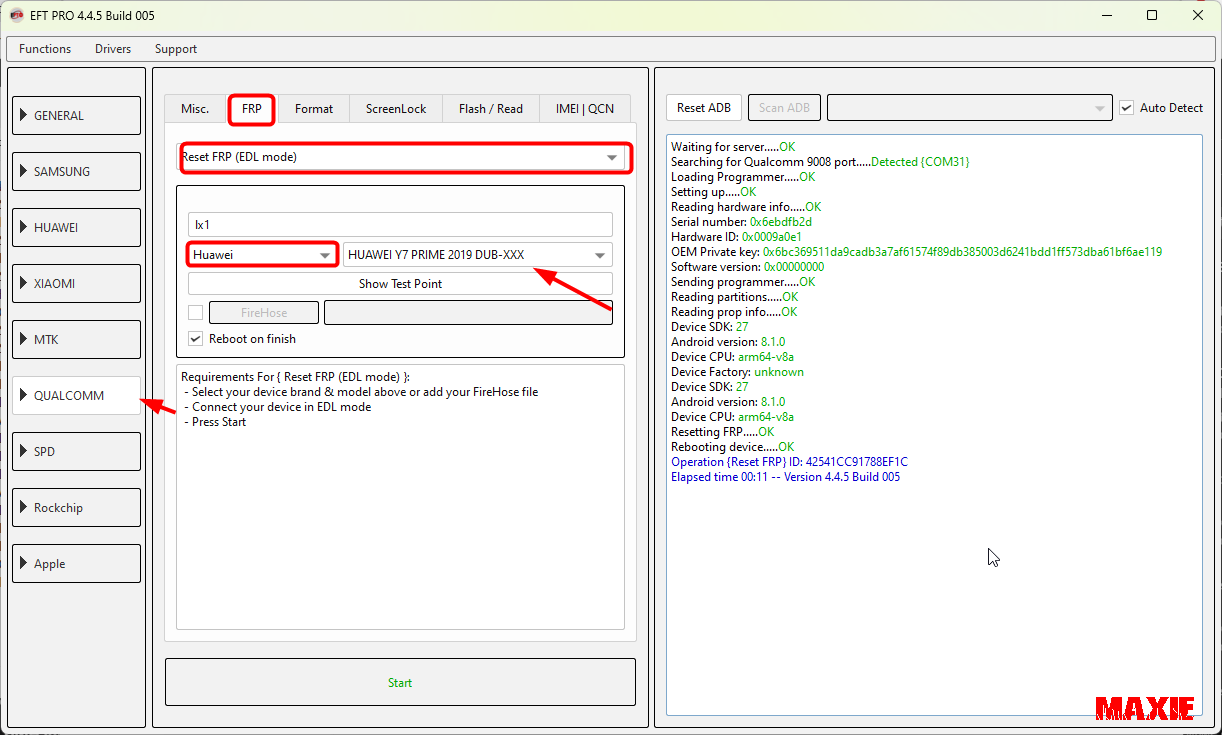Click the Software version log line

[747, 267]
